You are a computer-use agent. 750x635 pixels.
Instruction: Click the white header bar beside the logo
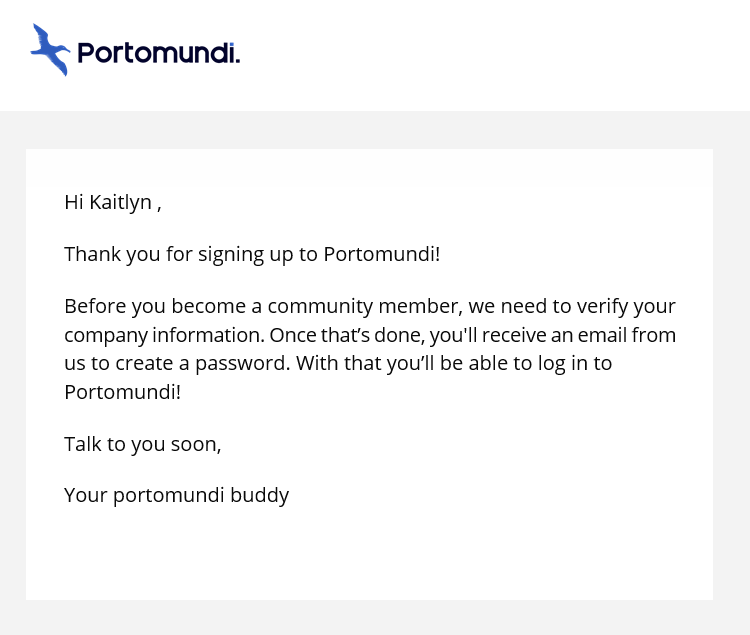[x=493, y=55]
